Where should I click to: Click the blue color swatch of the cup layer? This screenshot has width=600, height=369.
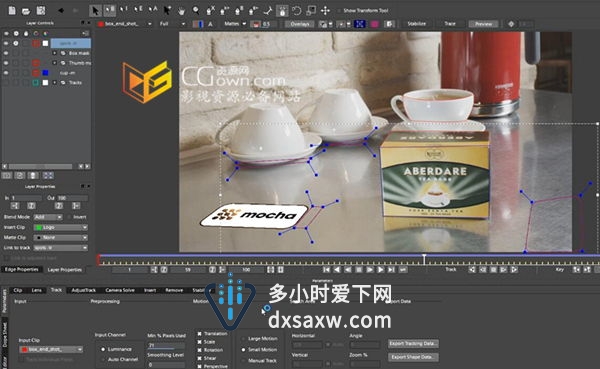pos(45,73)
